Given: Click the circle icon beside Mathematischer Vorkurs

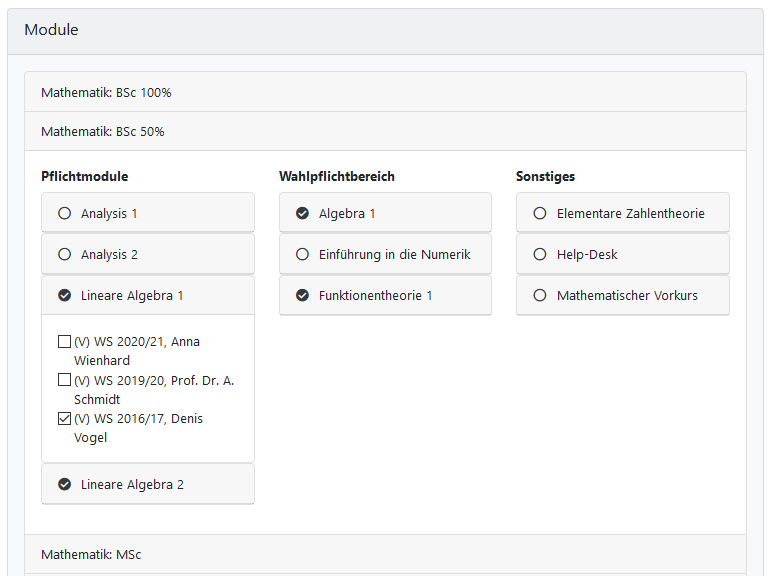Looking at the screenshot, I should click(x=540, y=295).
